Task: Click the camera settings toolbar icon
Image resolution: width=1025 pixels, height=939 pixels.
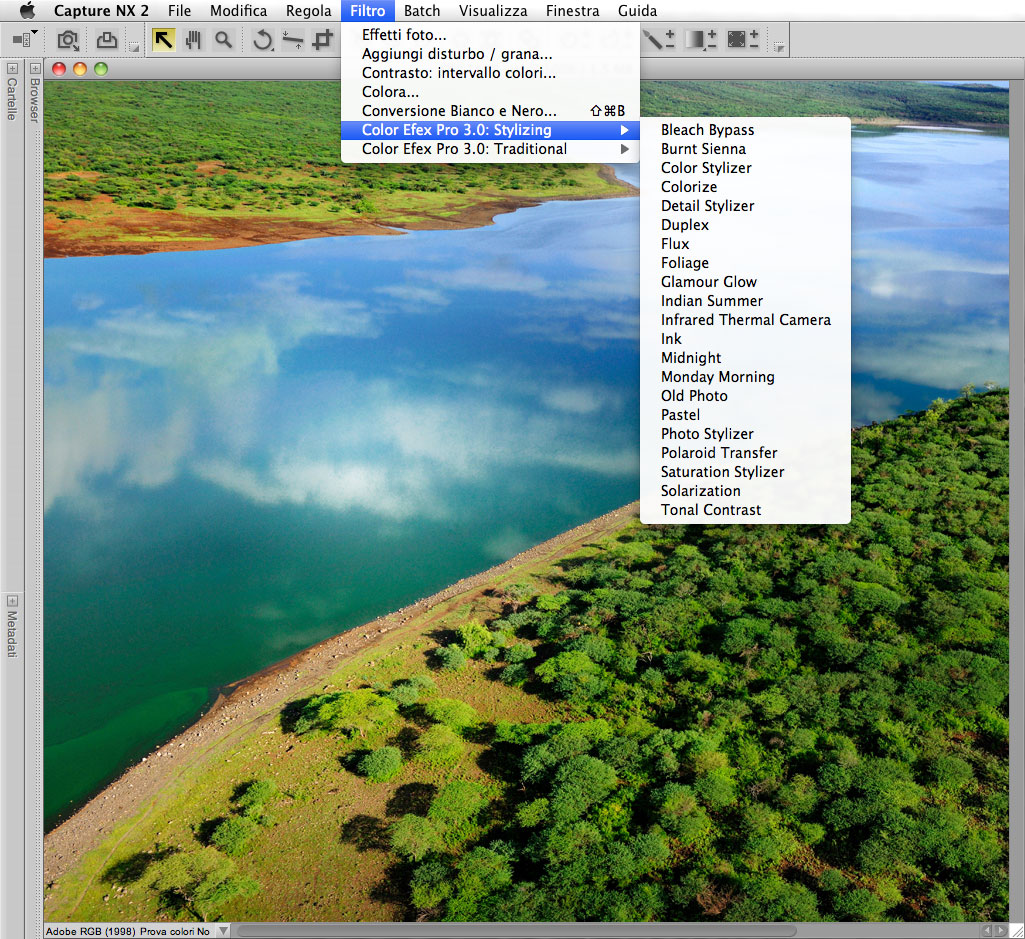Action: click(x=68, y=41)
